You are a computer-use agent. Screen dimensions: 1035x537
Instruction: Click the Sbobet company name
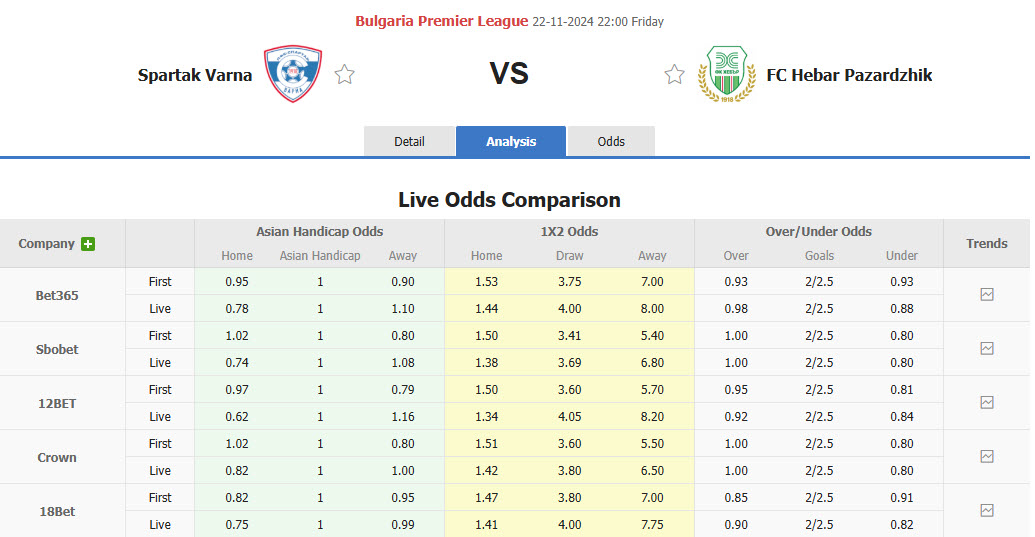tap(57, 350)
